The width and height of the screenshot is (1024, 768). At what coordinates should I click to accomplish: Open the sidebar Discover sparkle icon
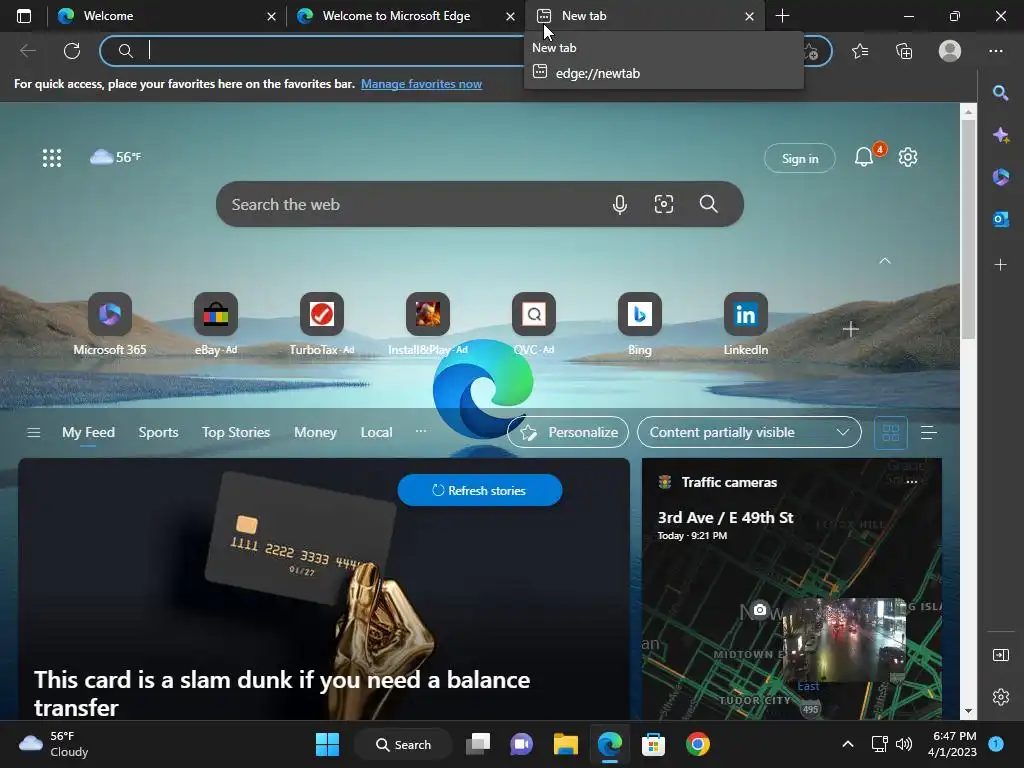tap(1000, 135)
